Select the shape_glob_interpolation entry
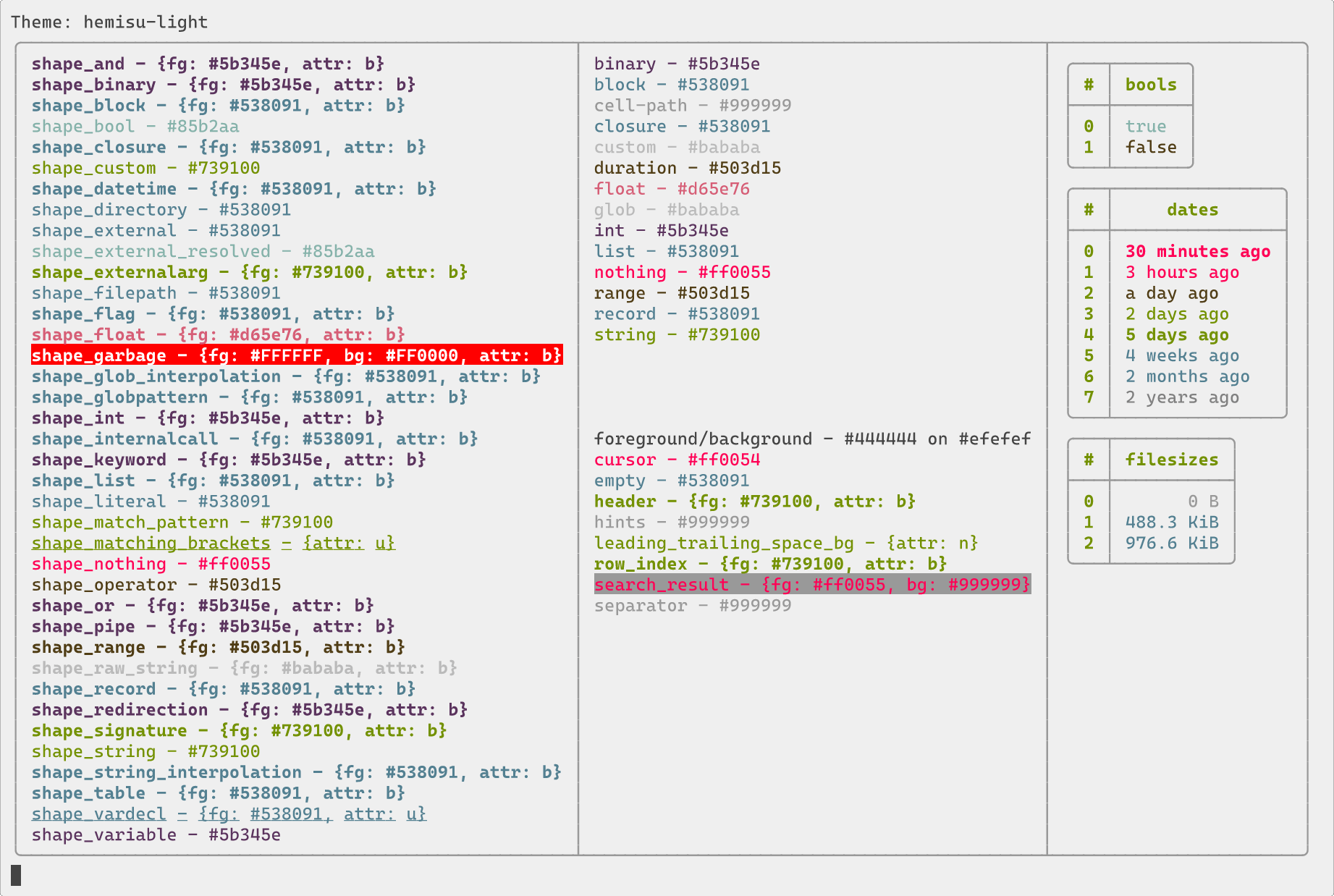The width and height of the screenshot is (1334, 896). tap(286, 376)
